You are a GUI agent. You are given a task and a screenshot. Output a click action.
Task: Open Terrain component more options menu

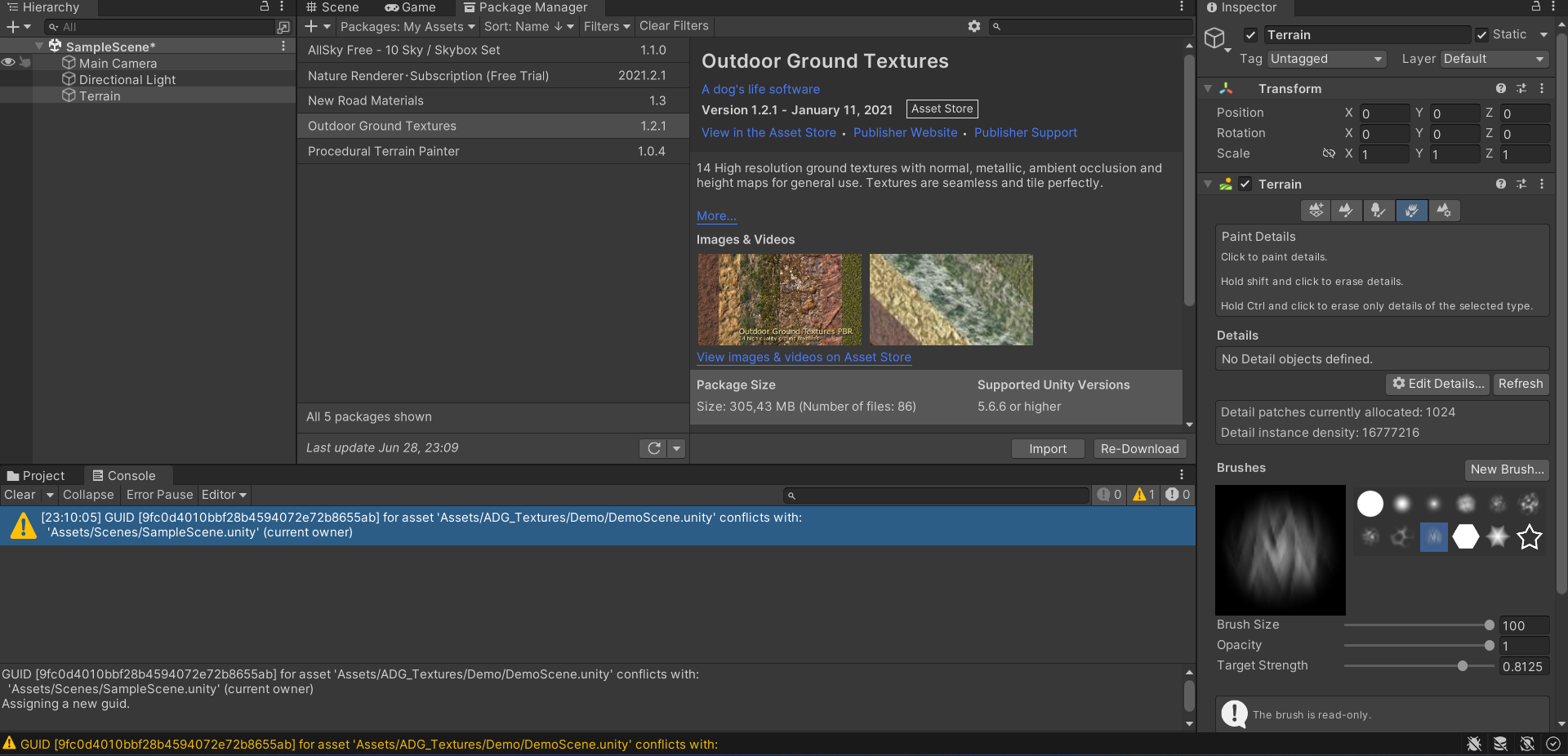(1542, 184)
